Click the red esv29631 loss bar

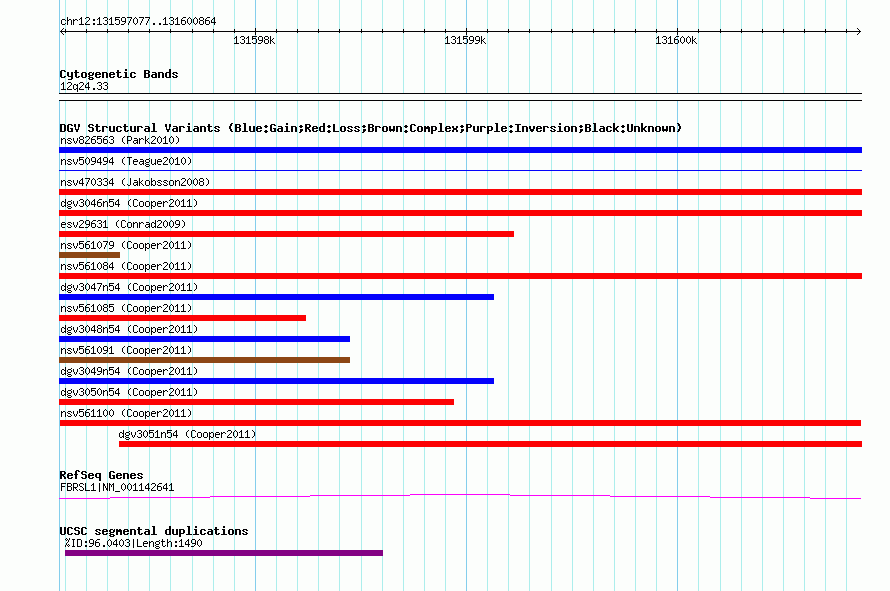[287, 234]
